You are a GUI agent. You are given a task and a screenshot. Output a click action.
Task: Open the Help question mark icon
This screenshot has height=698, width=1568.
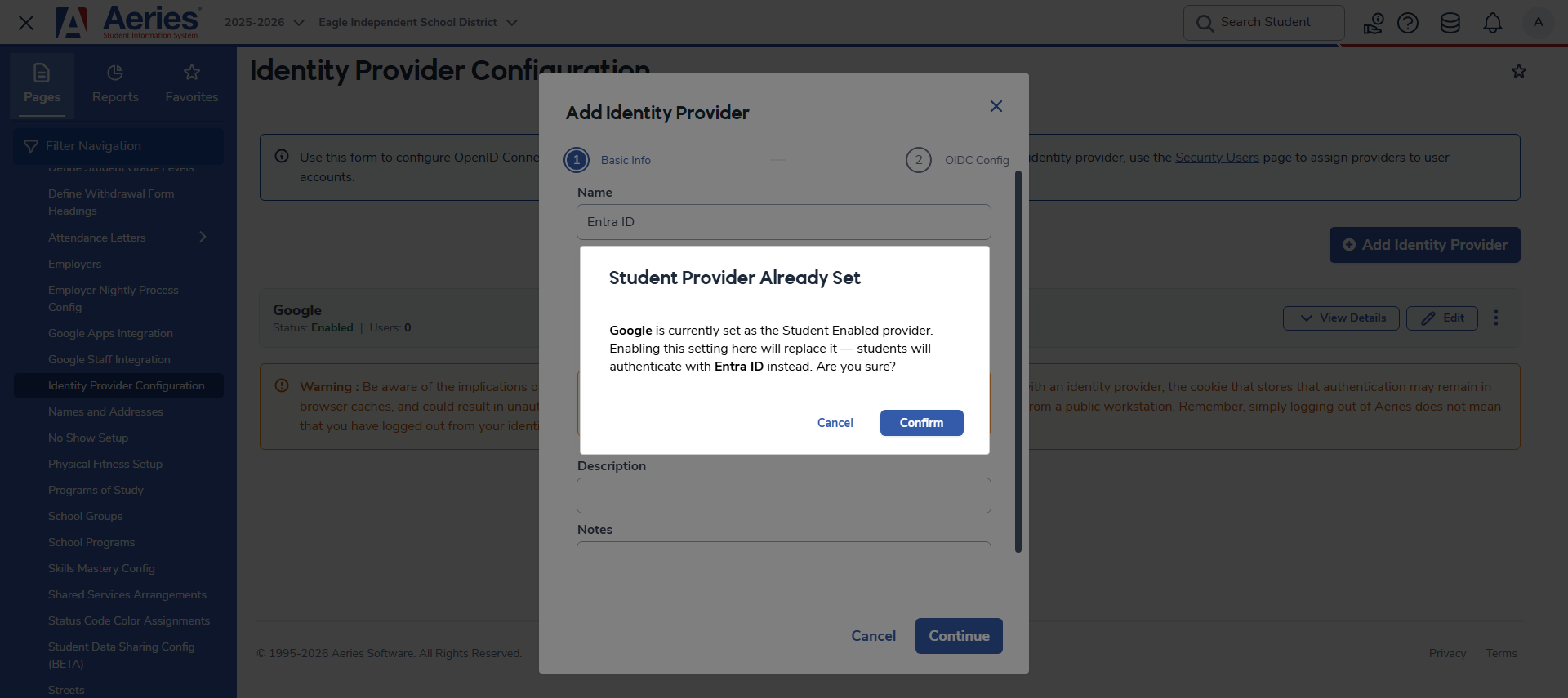point(1408,22)
